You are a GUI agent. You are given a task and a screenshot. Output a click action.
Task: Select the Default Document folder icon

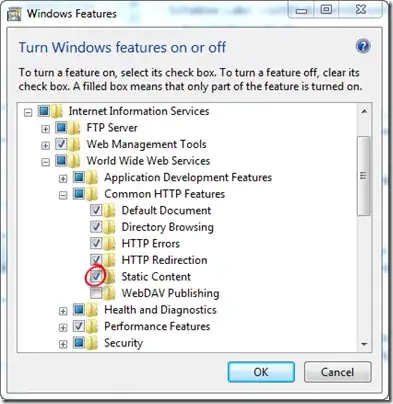pos(109,210)
